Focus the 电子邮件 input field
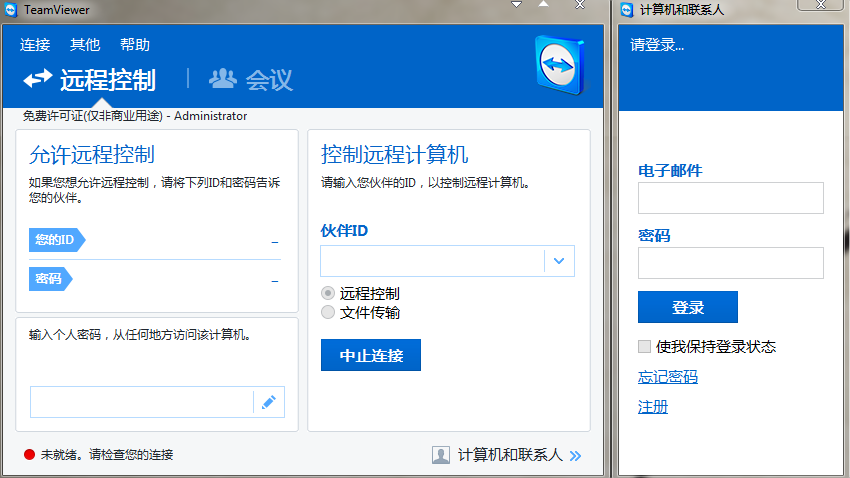The image size is (850, 478). pyautogui.click(x=730, y=198)
